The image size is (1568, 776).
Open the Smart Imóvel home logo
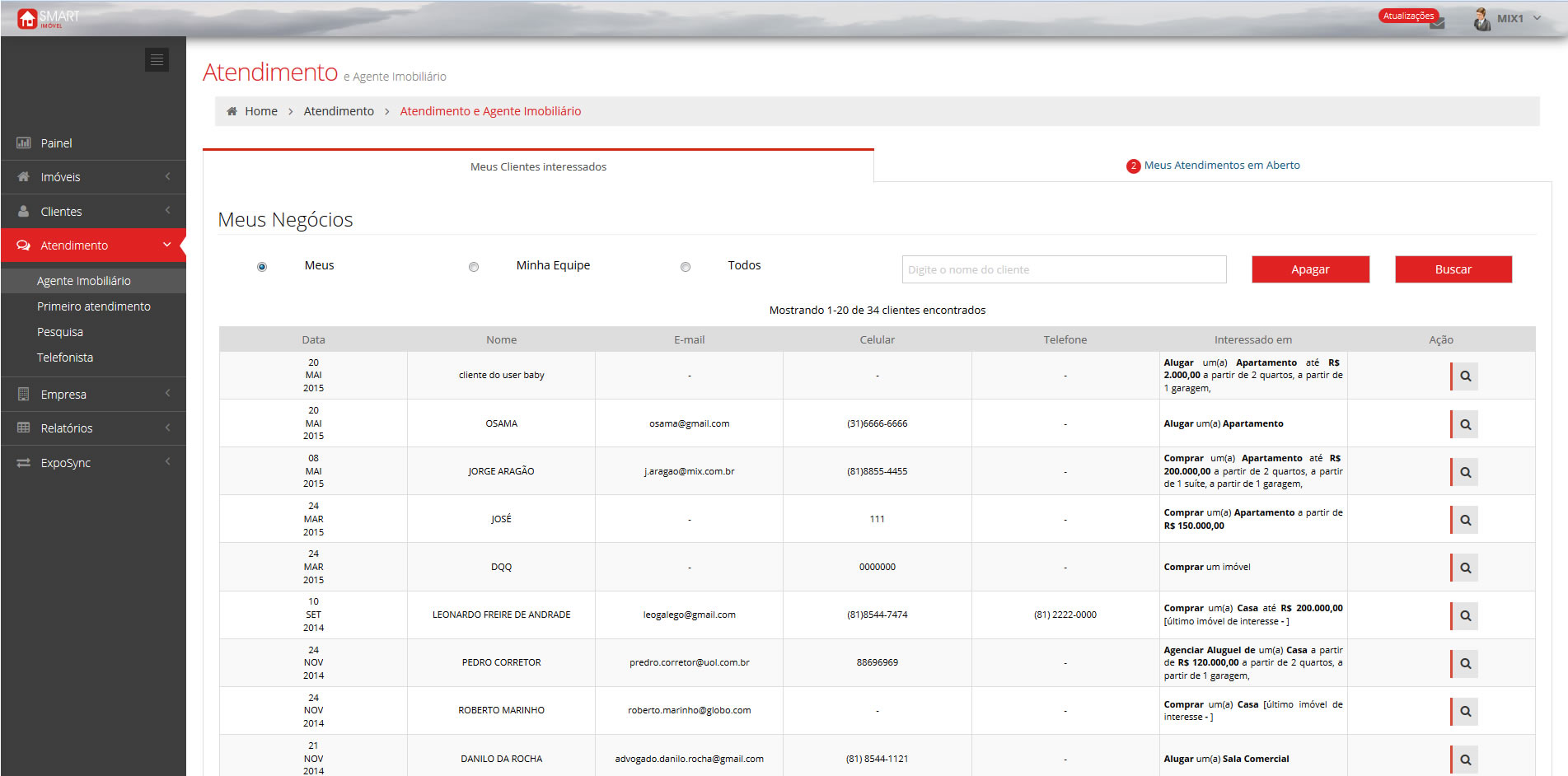pyautogui.click(x=48, y=18)
